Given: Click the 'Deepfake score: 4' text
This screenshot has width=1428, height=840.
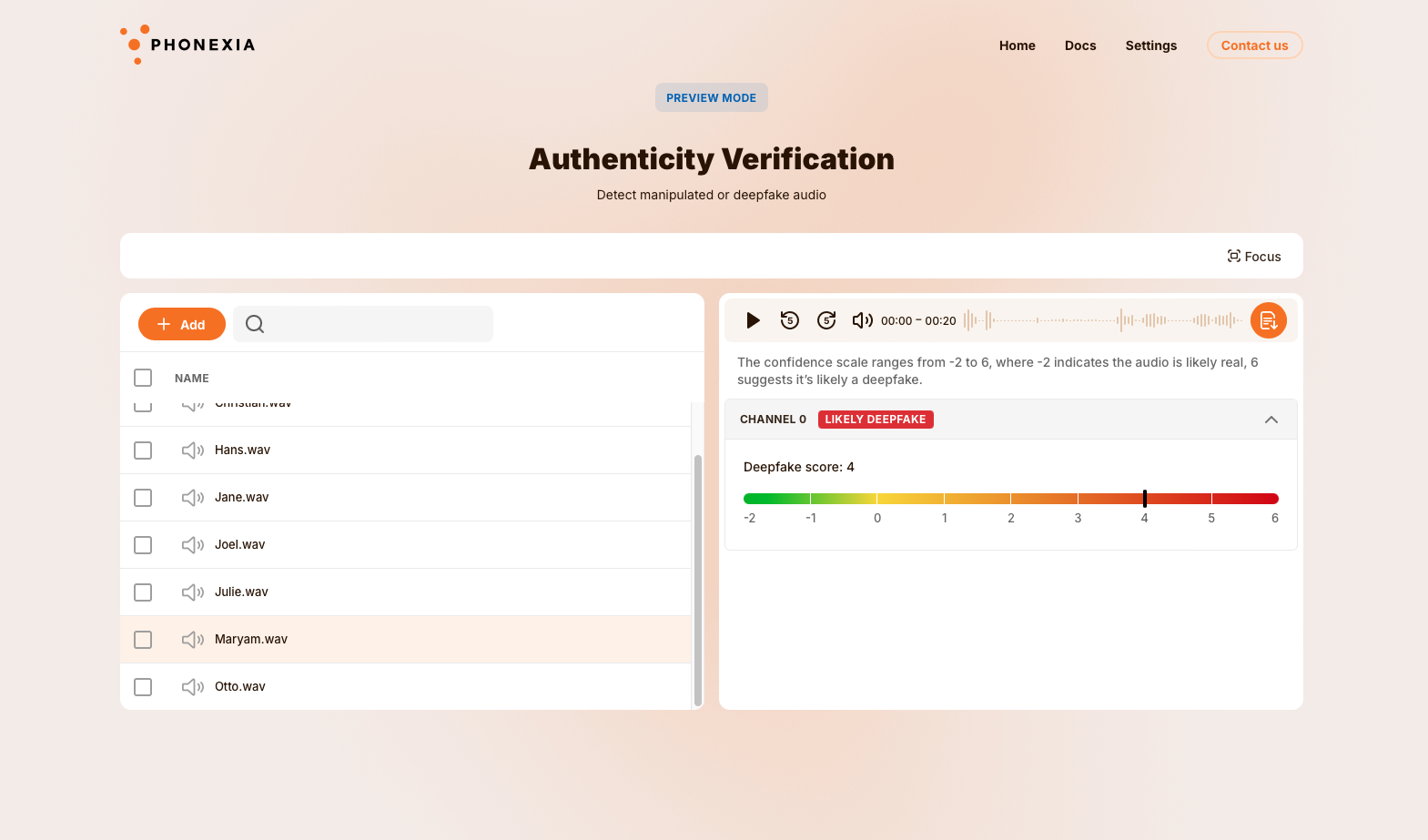Looking at the screenshot, I should pyautogui.click(x=799, y=467).
